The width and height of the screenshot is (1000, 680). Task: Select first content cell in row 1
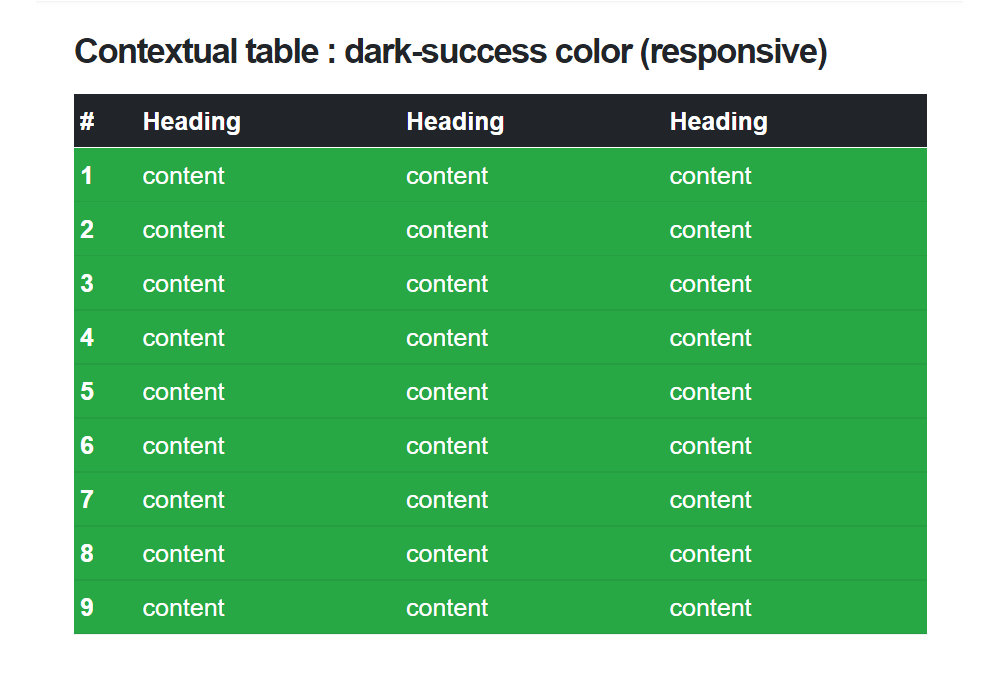(x=268, y=175)
